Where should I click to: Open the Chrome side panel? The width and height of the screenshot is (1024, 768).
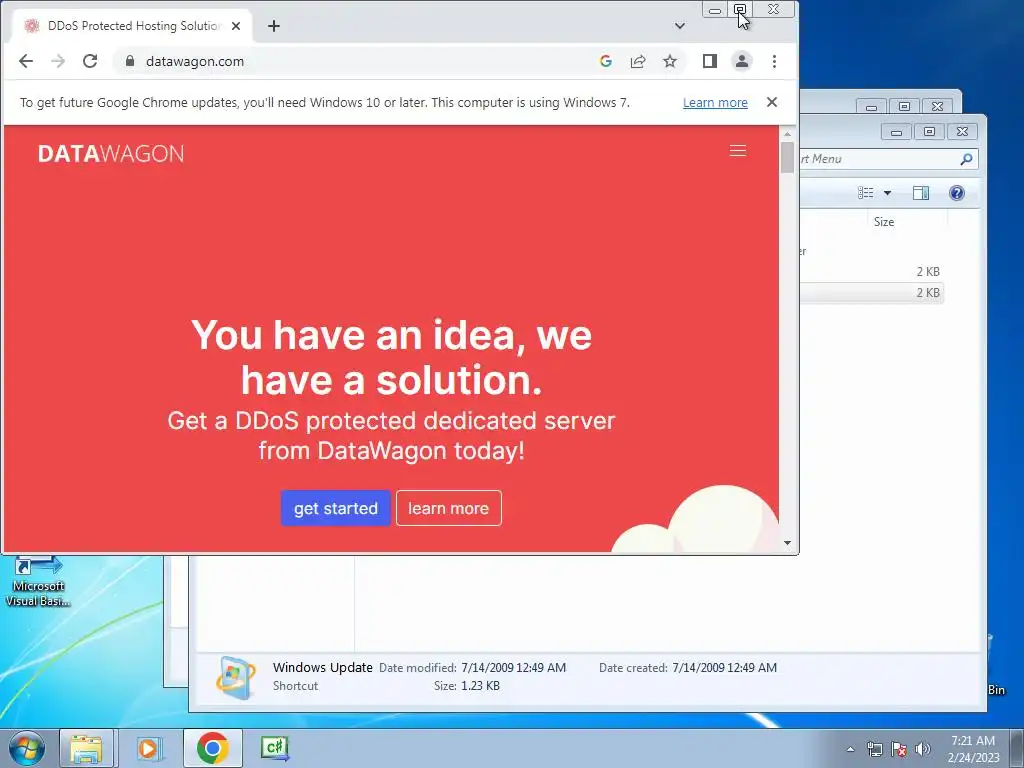710,61
